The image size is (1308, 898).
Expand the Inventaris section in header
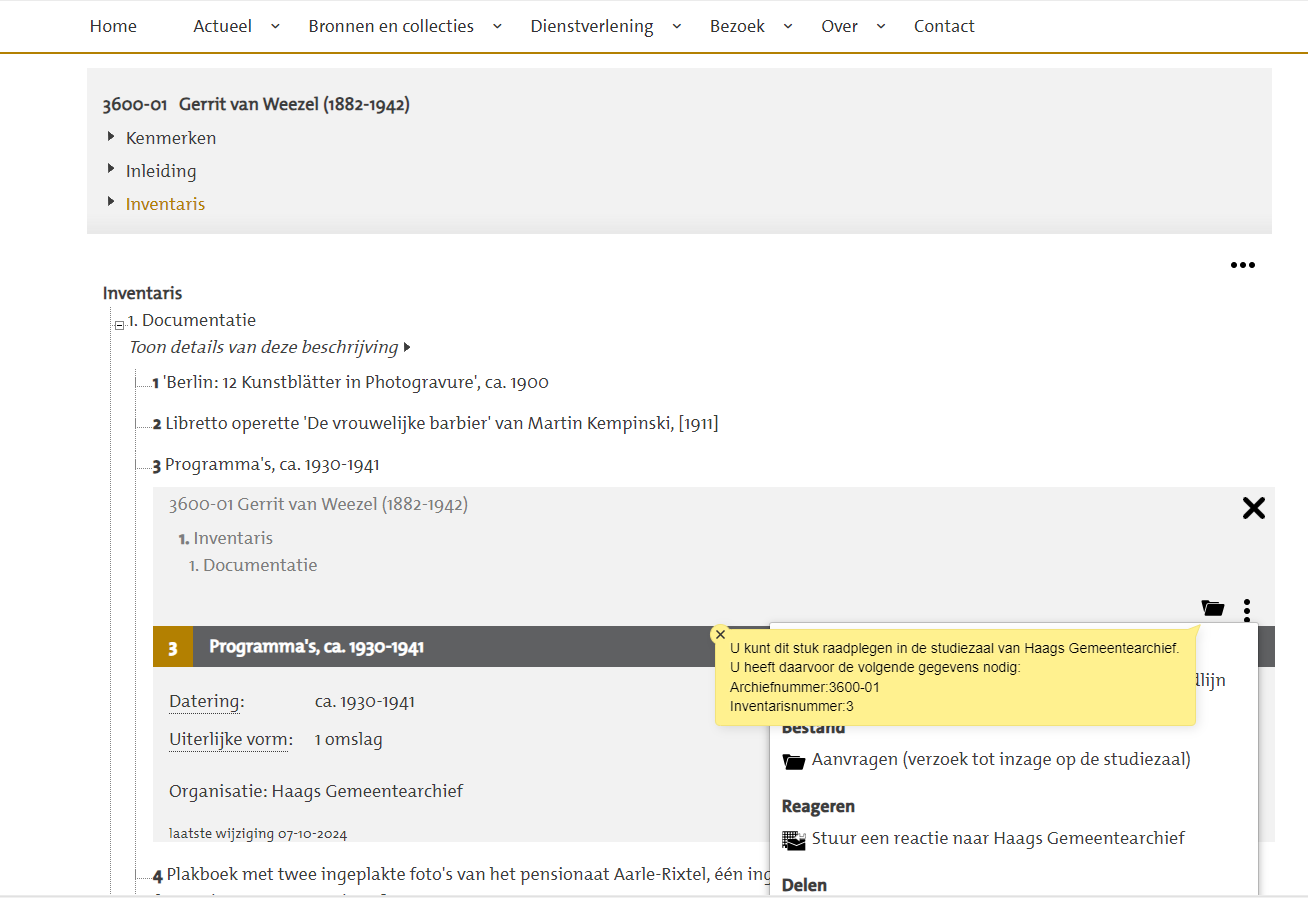pyautogui.click(x=165, y=204)
